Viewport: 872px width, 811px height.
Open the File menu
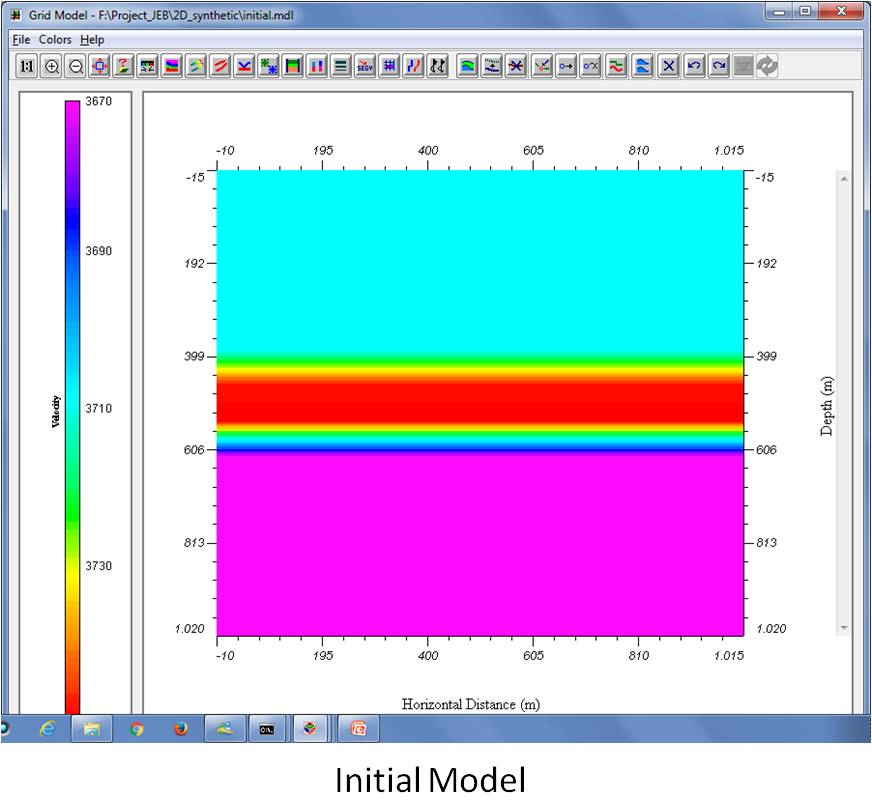tap(19, 39)
